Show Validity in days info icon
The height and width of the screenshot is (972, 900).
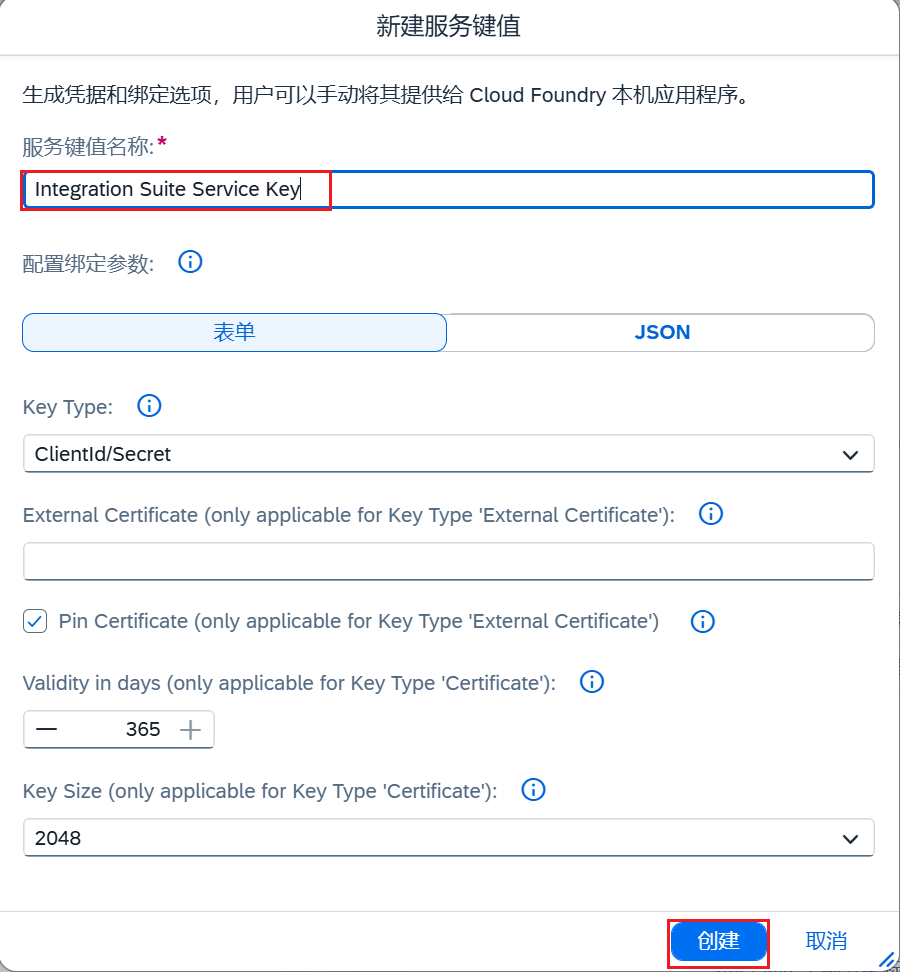pyautogui.click(x=591, y=681)
